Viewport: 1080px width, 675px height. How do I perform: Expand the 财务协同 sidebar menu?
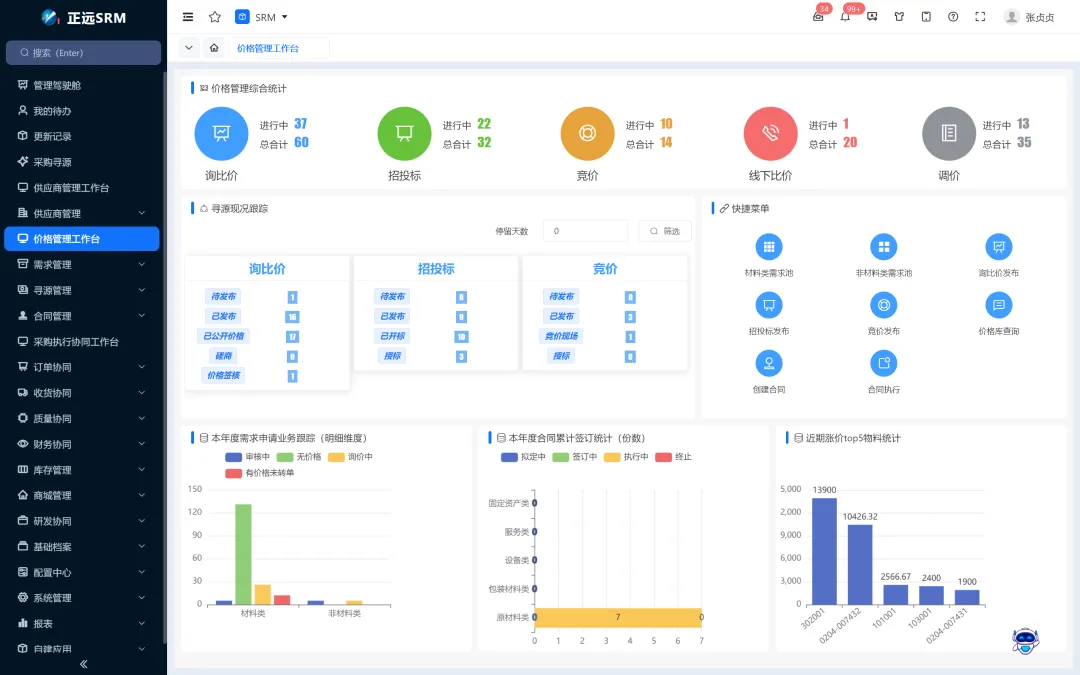[83, 444]
